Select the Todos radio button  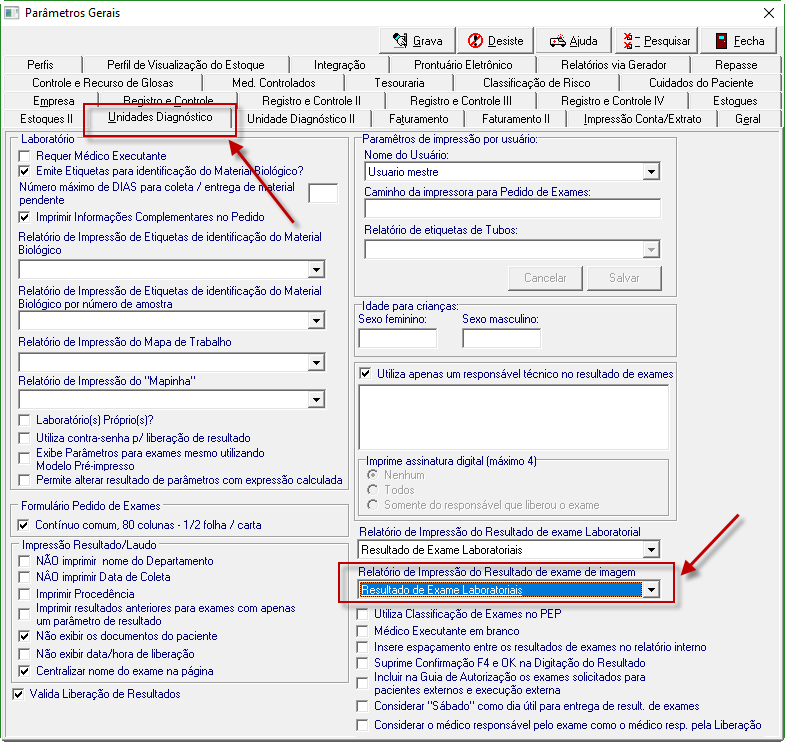pyautogui.click(x=372, y=490)
